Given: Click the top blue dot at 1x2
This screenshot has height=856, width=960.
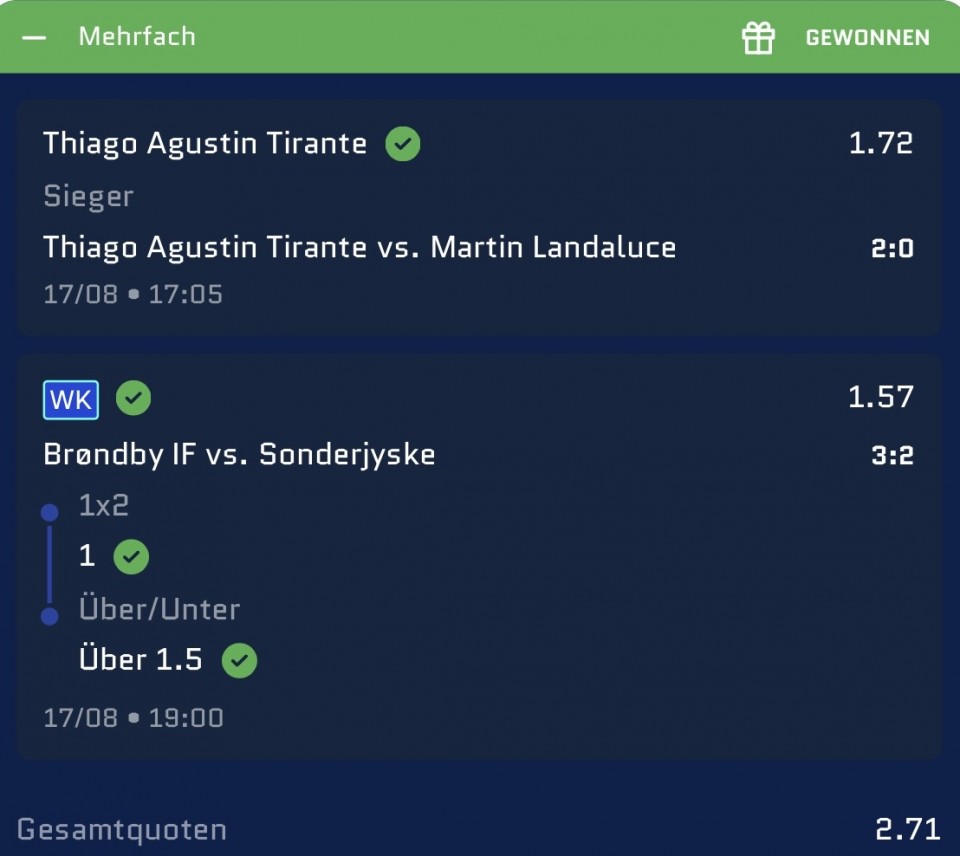Looking at the screenshot, I should (x=50, y=512).
